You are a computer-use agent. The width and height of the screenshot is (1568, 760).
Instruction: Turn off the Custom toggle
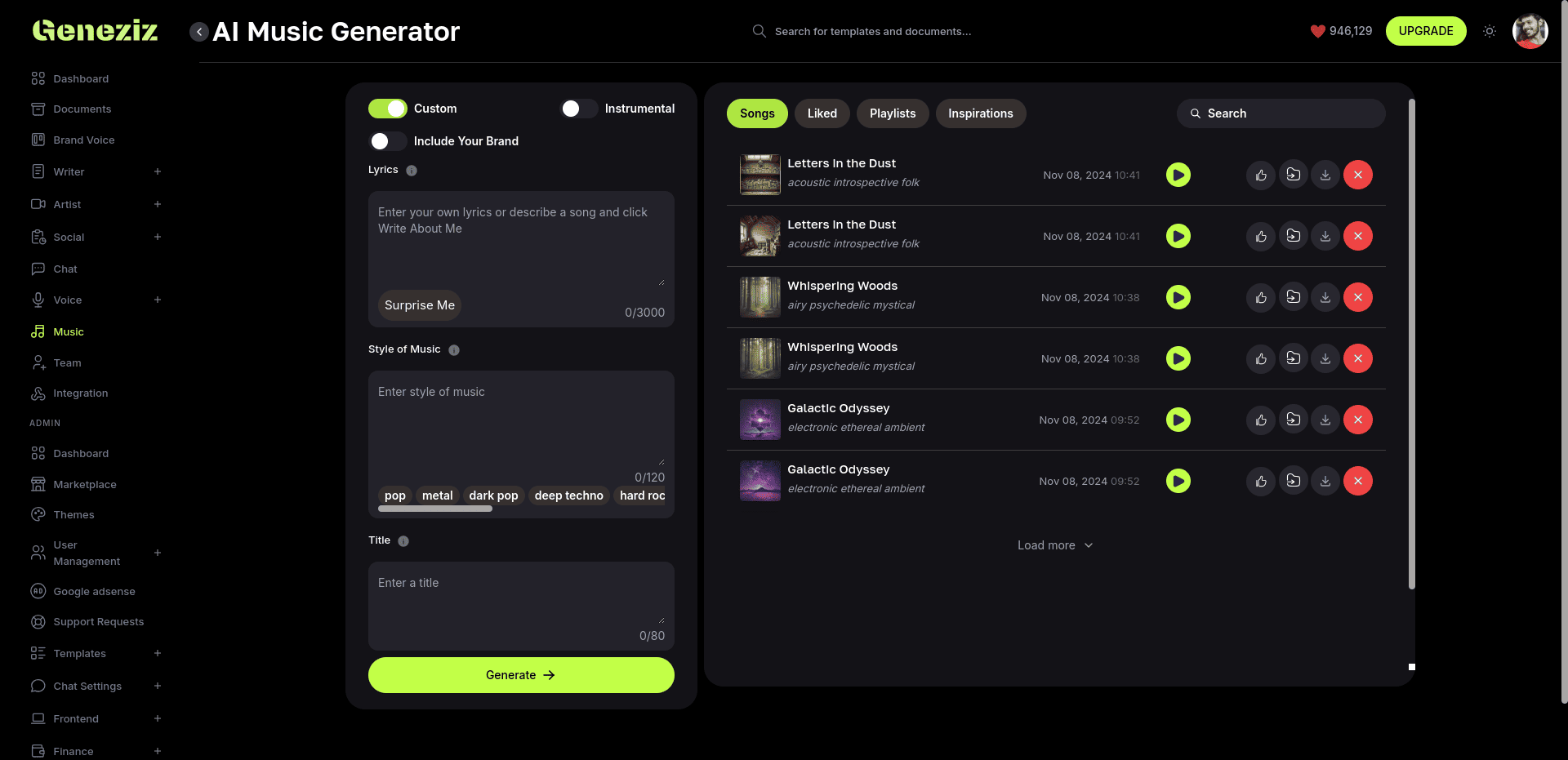[388, 109]
